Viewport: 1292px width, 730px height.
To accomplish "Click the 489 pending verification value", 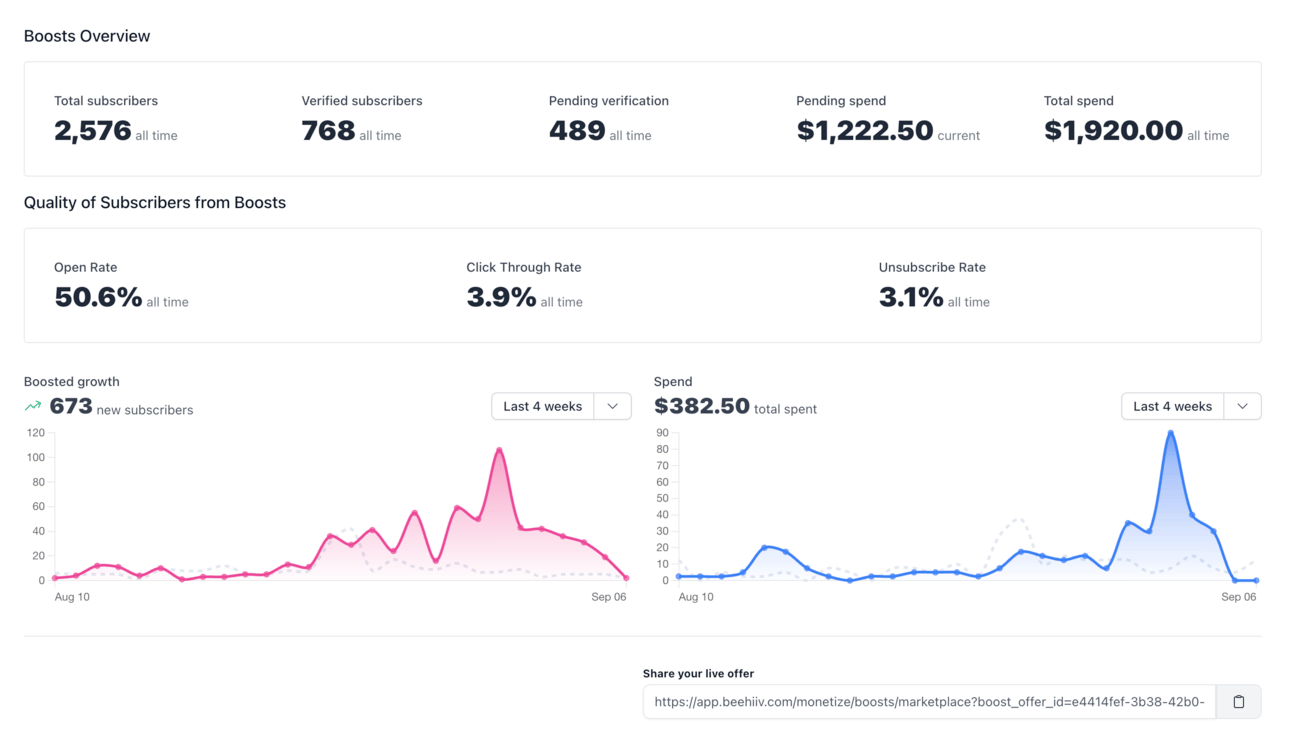I will (577, 131).
